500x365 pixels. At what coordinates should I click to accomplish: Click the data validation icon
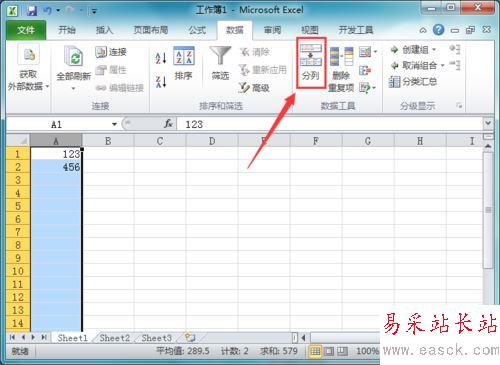tap(365, 52)
